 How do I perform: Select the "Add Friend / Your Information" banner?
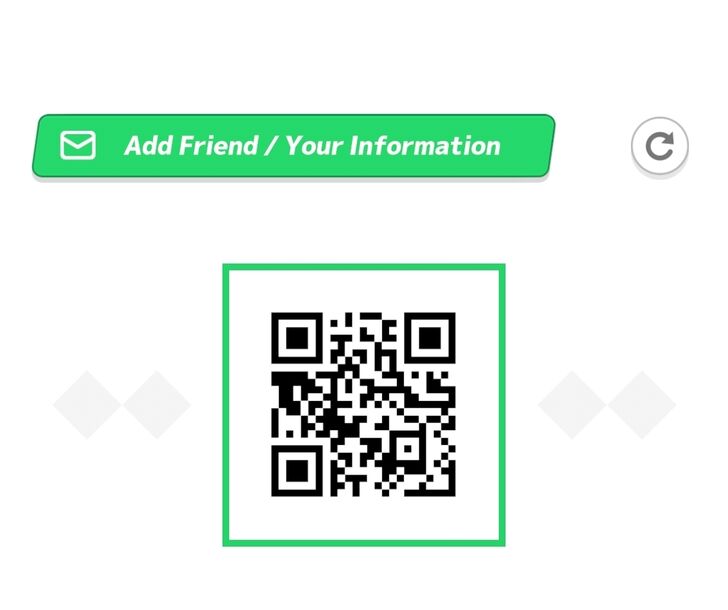pyautogui.click(x=293, y=146)
